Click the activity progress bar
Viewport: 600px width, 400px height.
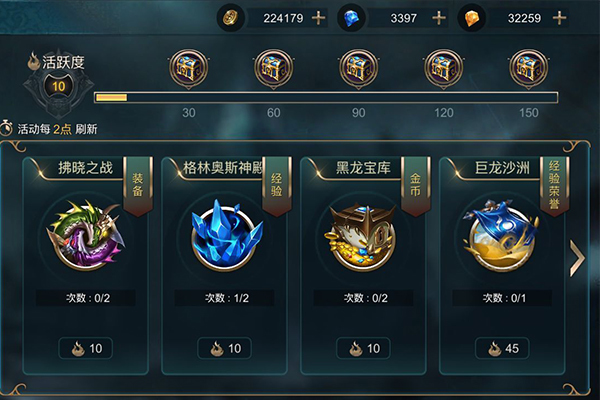coord(326,97)
